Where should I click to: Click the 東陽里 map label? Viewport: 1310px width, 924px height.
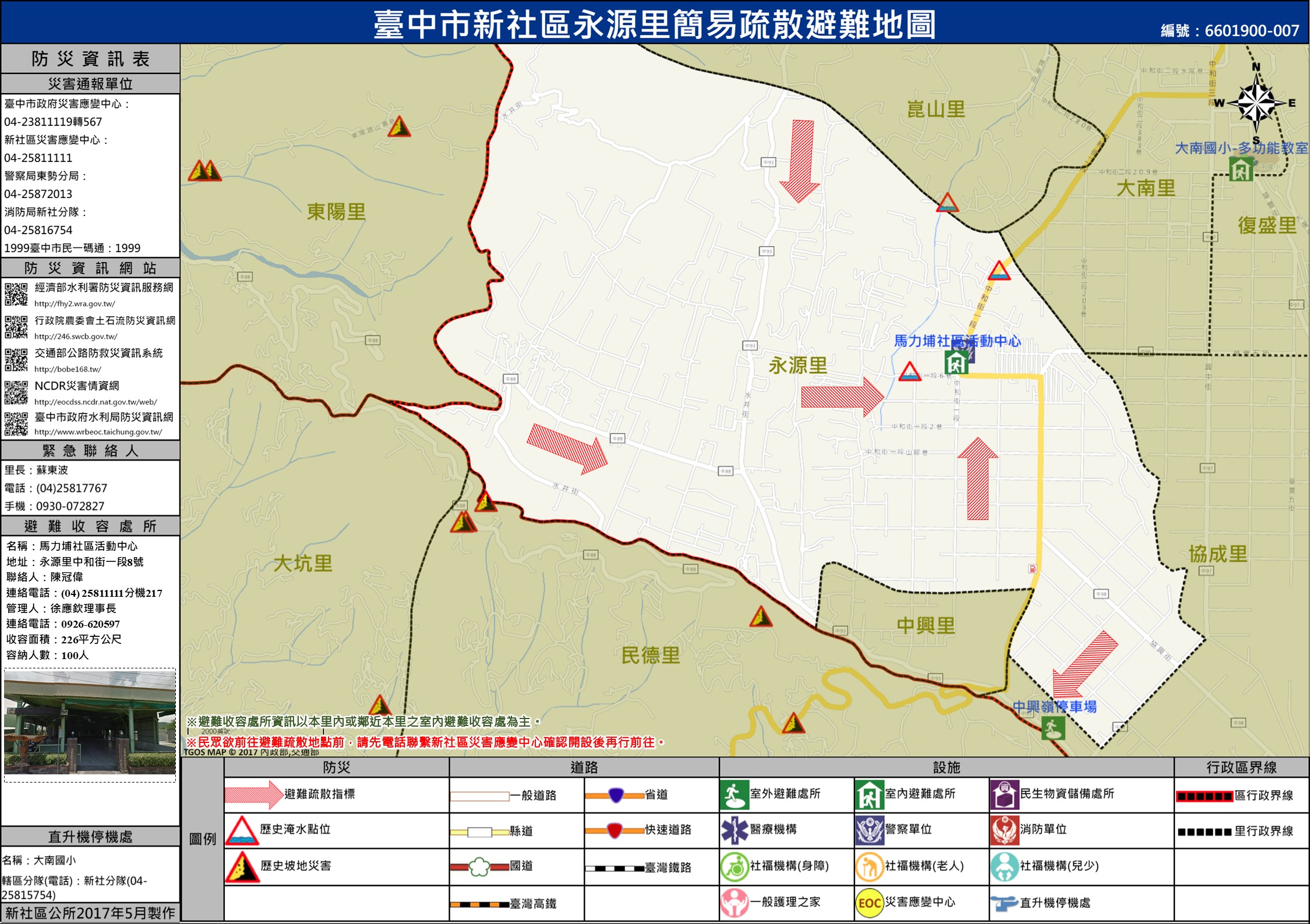click(336, 211)
